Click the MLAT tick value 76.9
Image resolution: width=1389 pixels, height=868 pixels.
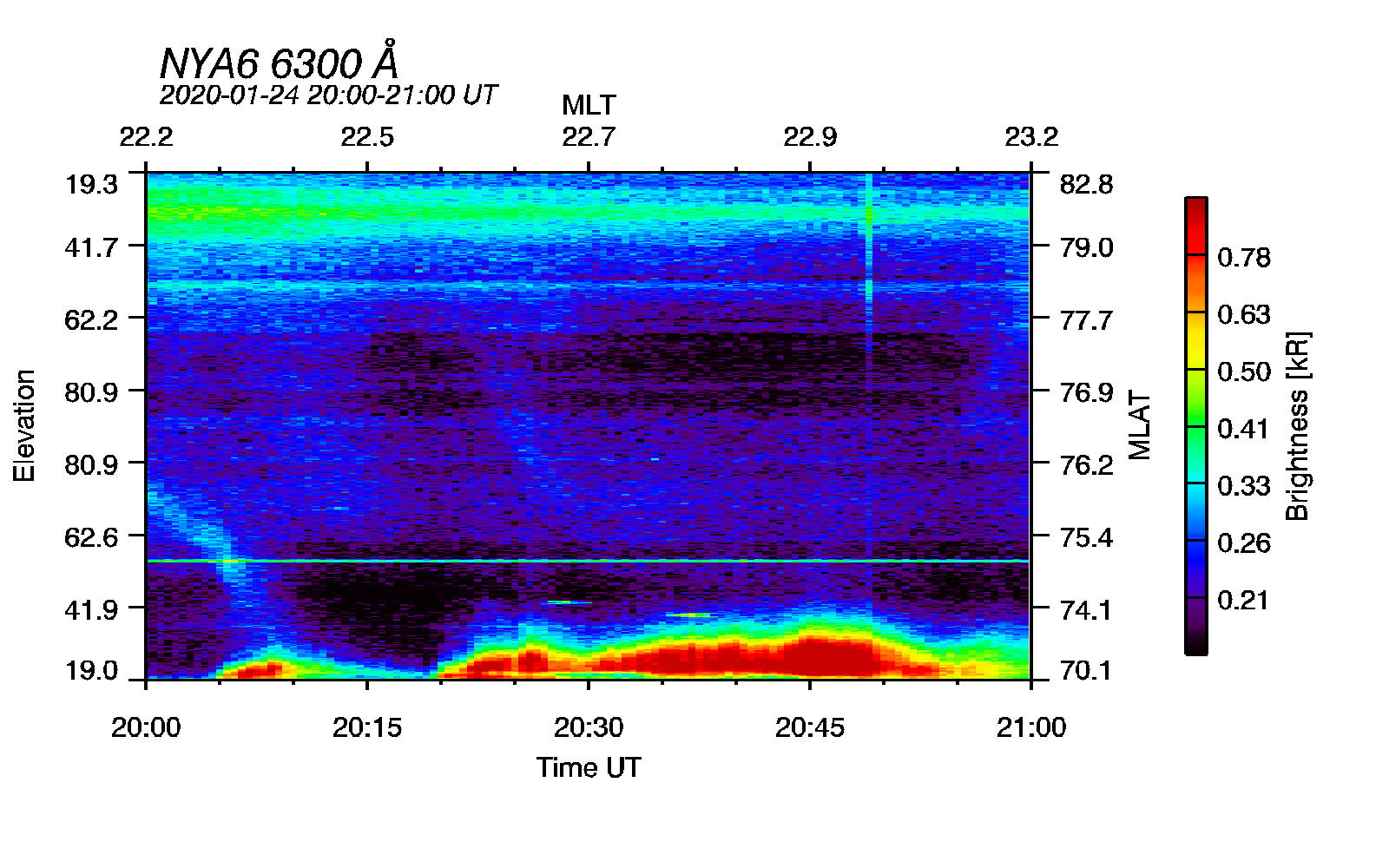[1086, 392]
